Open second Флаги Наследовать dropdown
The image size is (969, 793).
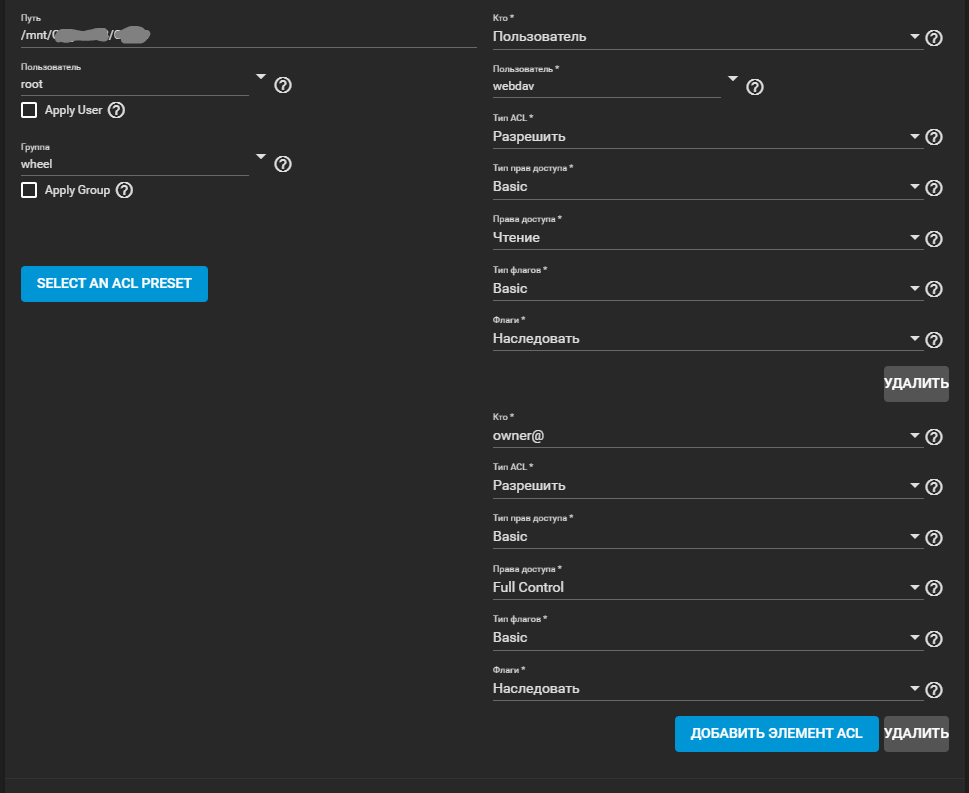pos(708,689)
